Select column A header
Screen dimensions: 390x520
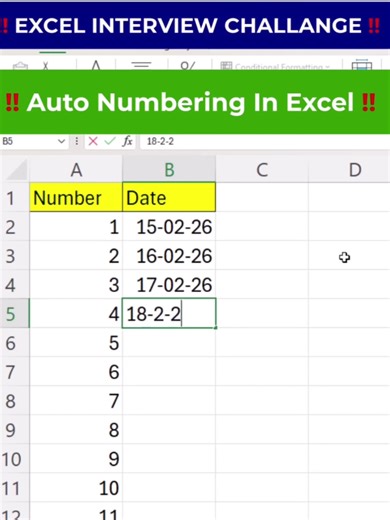tap(76, 170)
